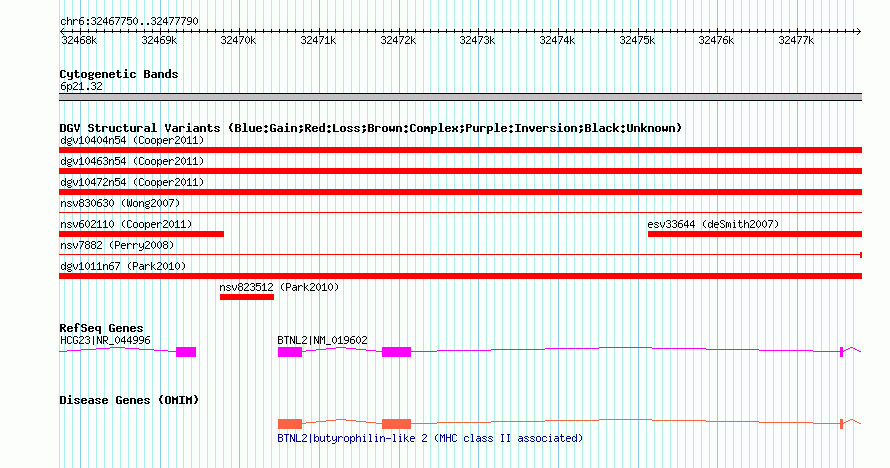Click the Disease Genes (OMIM) track title
Viewport: 890px width, 468px height.
coord(129,400)
